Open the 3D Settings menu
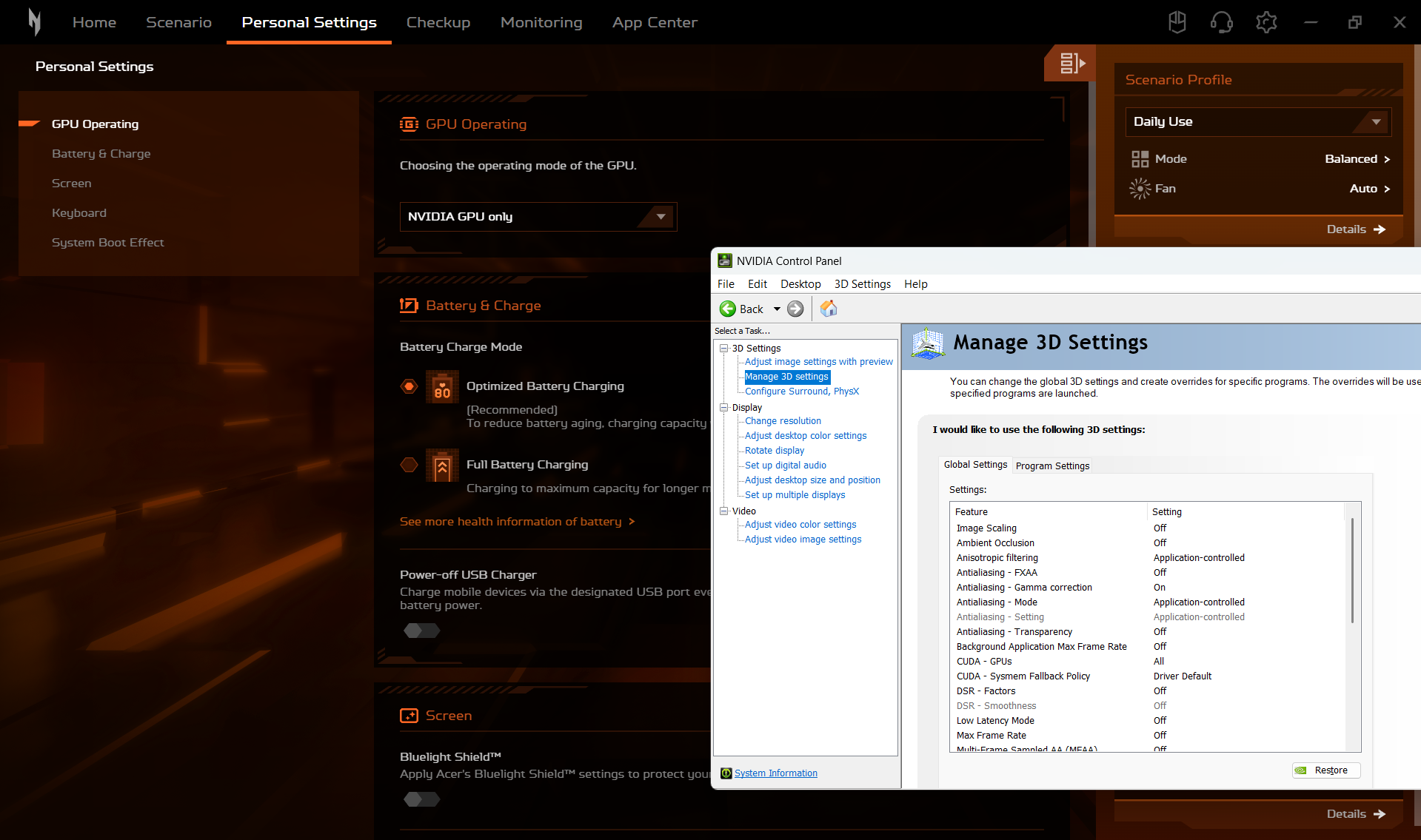Screen dimensions: 1421x840 point(863,284)
